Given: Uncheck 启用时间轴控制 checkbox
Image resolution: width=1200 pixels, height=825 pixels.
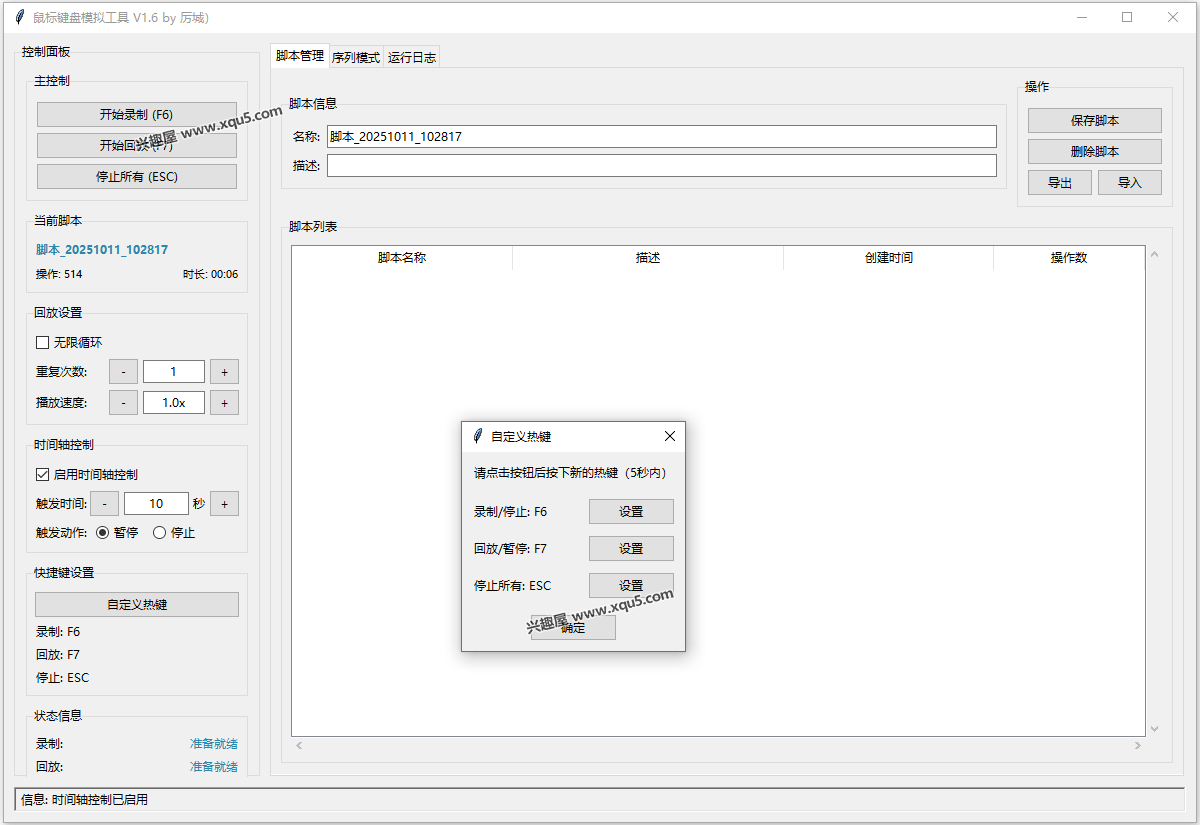Looking at the screenshot, I should 43,474.
